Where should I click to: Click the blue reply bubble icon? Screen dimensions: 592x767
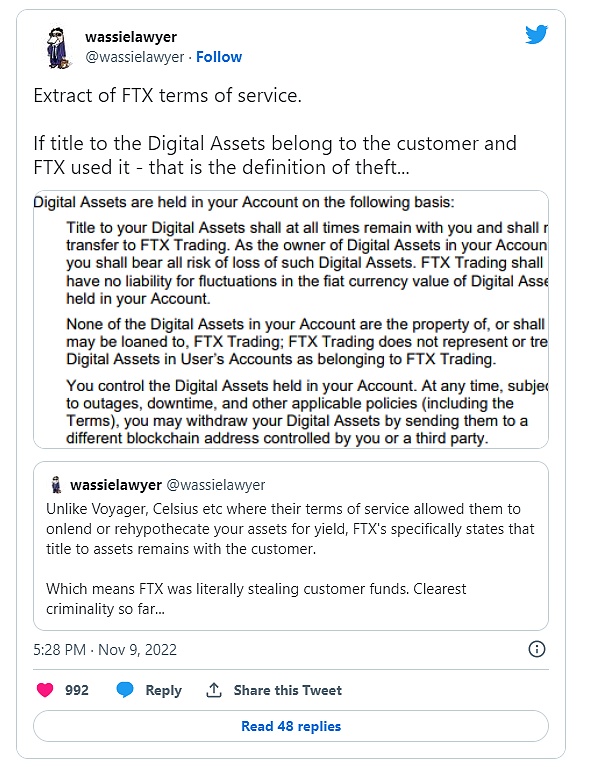pos(125,690)
